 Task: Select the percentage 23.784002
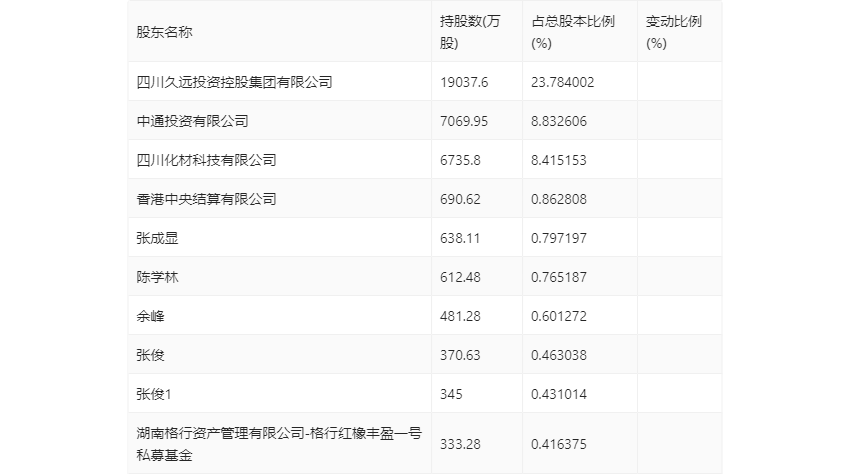563,82
